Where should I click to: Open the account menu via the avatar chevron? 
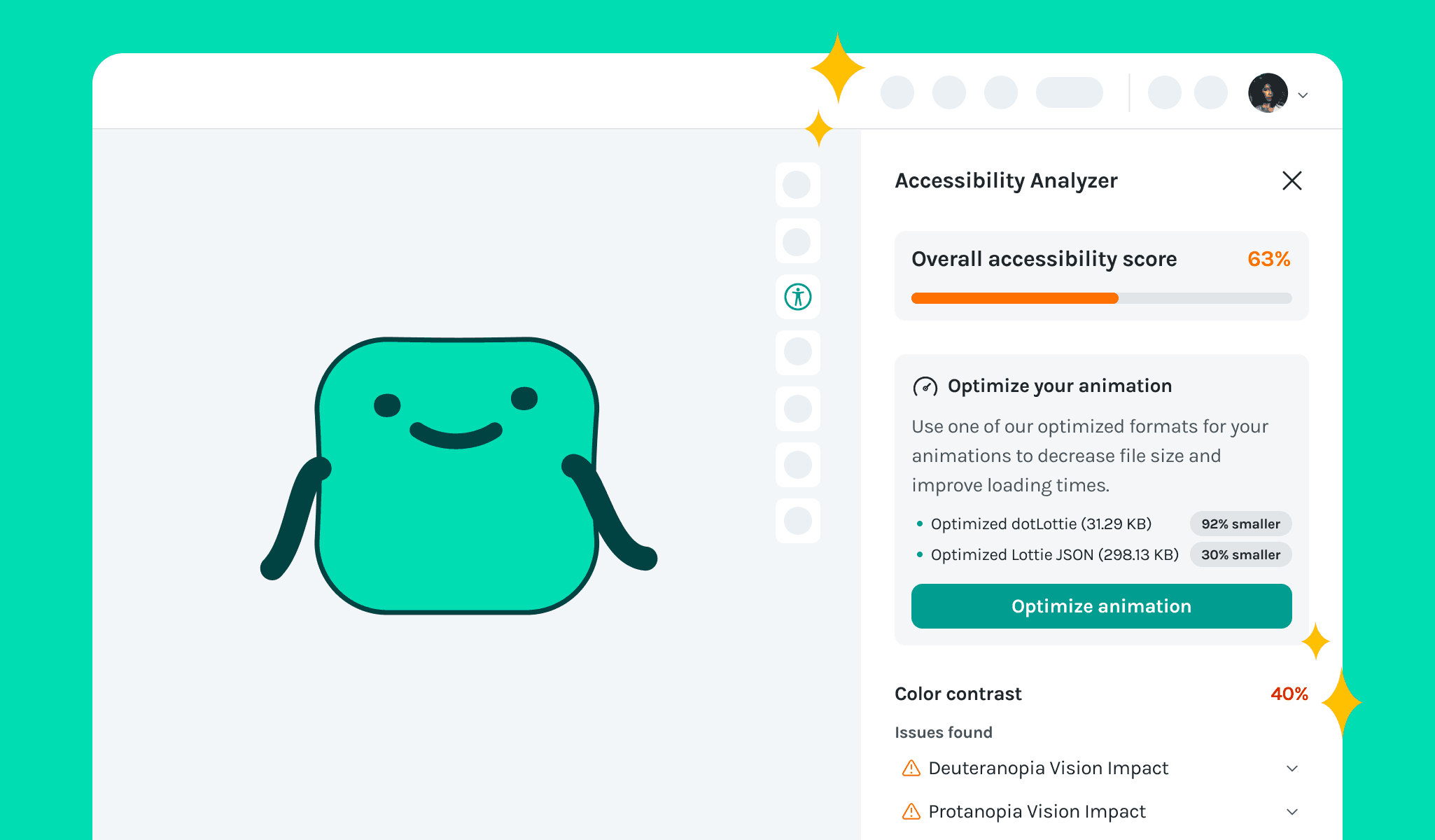coord(1303,94)
